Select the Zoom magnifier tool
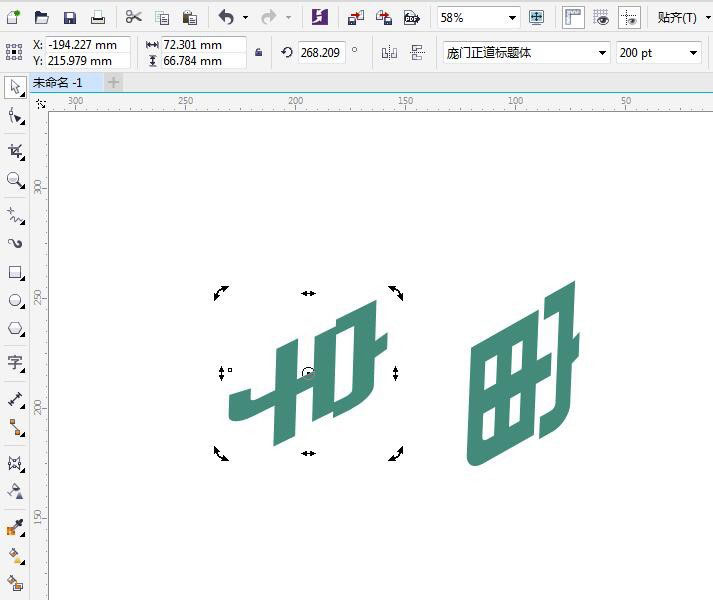The height and width of the screenshot is (600, 713). (x=15, y=180)
